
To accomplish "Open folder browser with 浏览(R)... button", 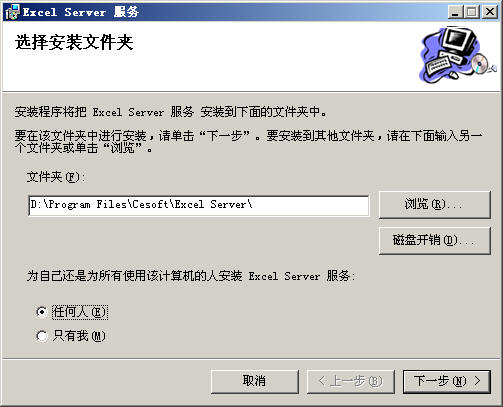I will (435, 204).
